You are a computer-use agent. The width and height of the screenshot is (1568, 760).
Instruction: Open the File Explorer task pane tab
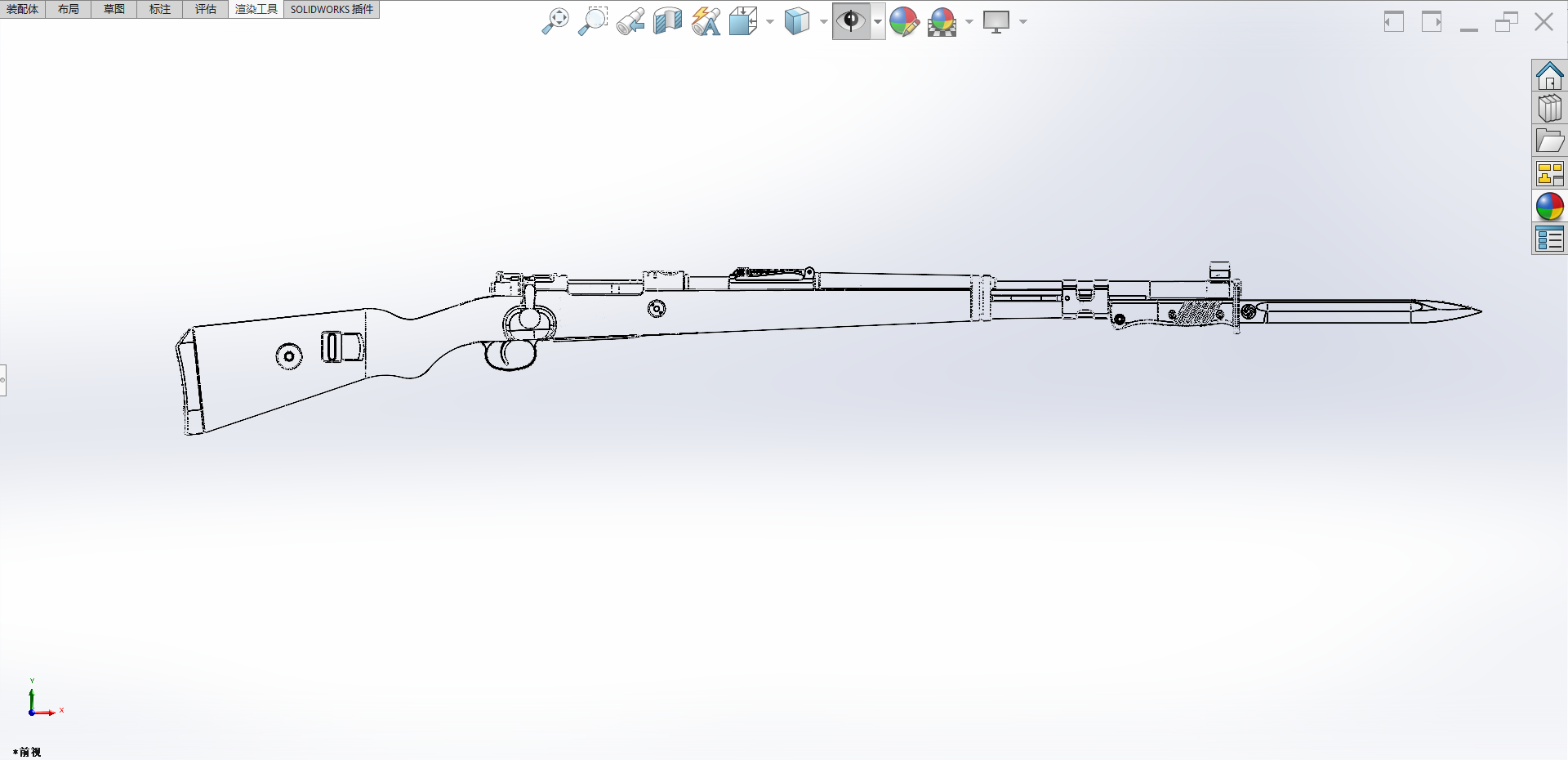1549,141
